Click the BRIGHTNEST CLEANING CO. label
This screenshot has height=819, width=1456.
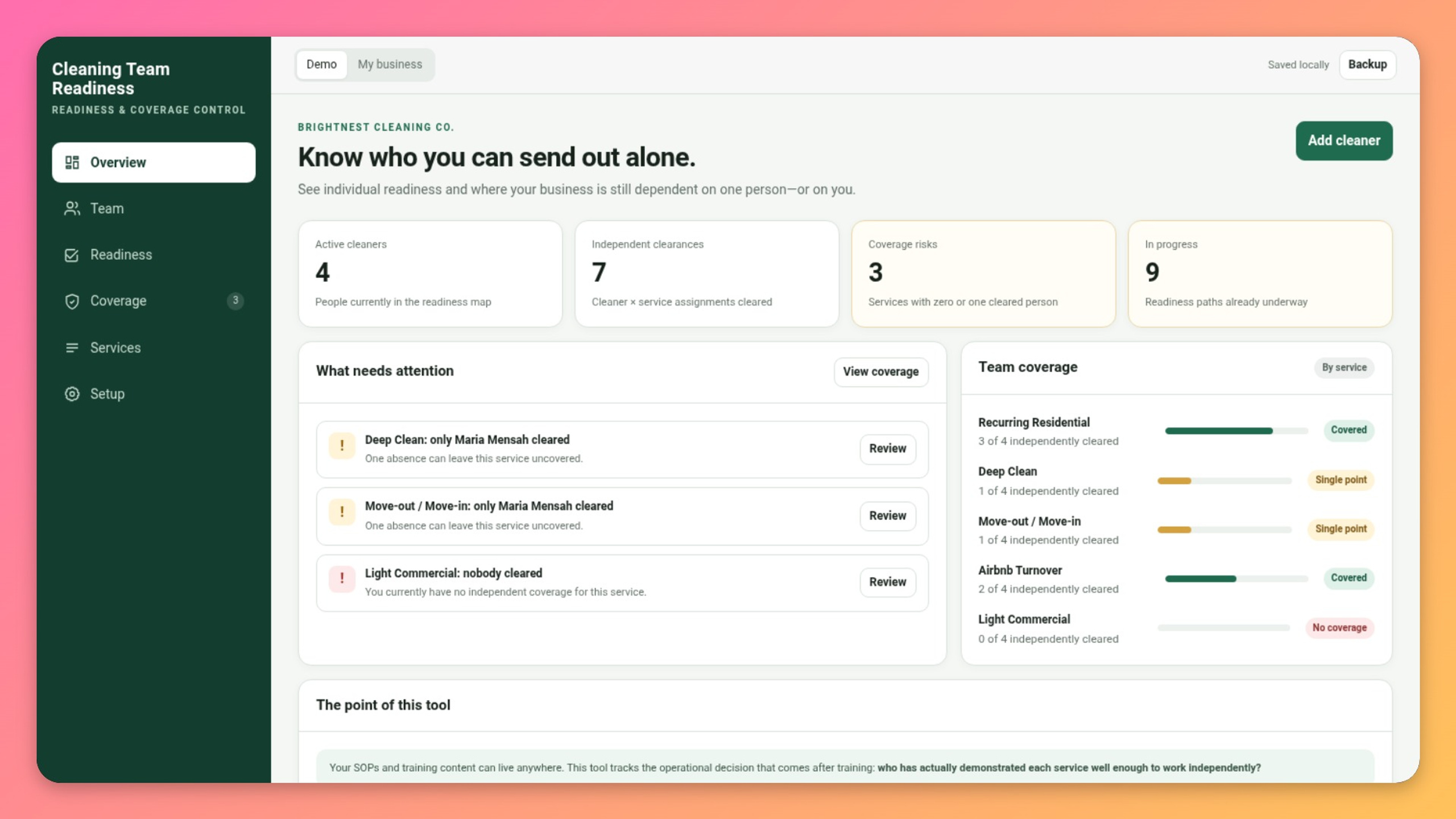pyautogui.click(x=376, y=127)
